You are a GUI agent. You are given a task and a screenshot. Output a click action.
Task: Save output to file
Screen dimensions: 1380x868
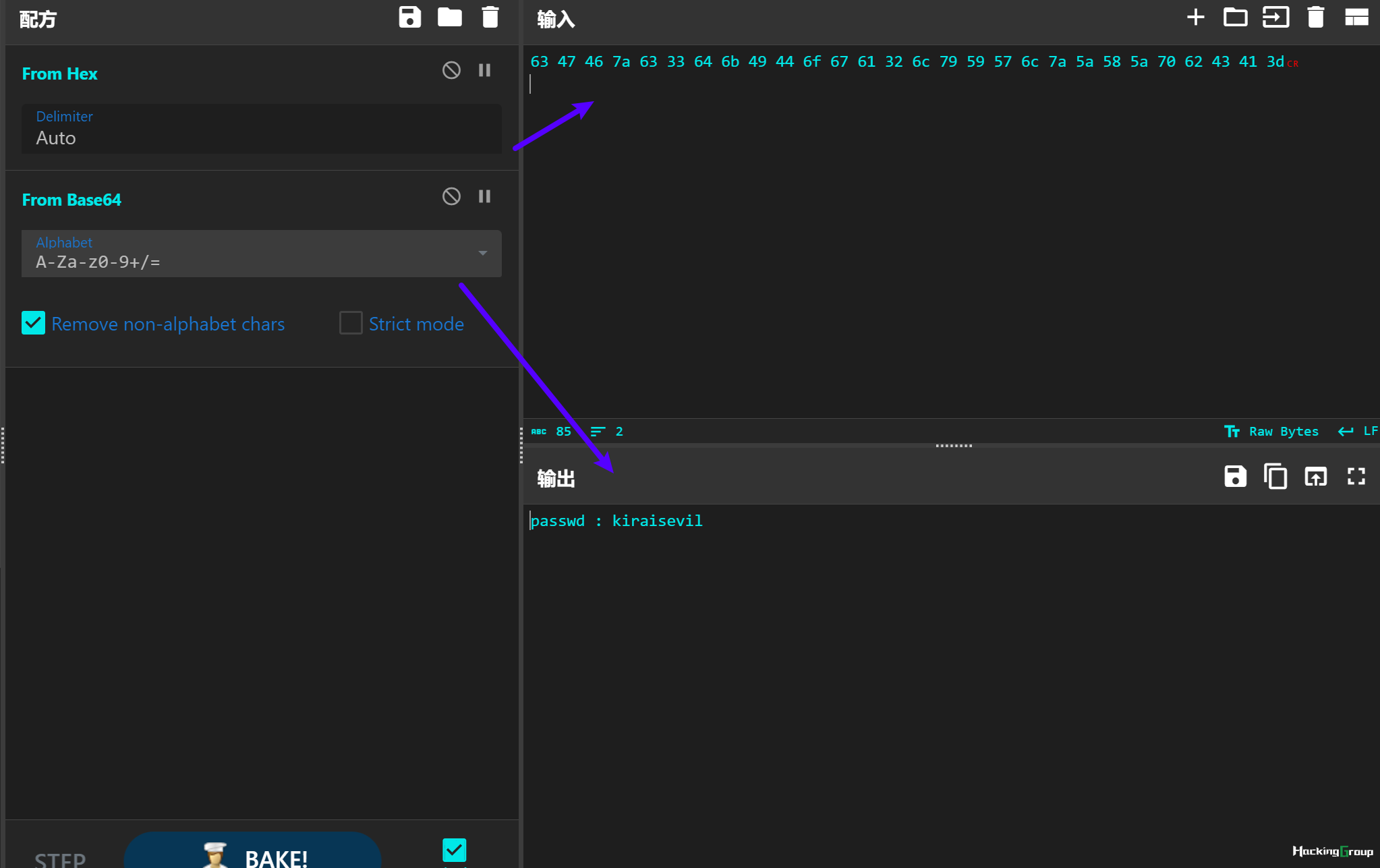tap(1236, 477)
